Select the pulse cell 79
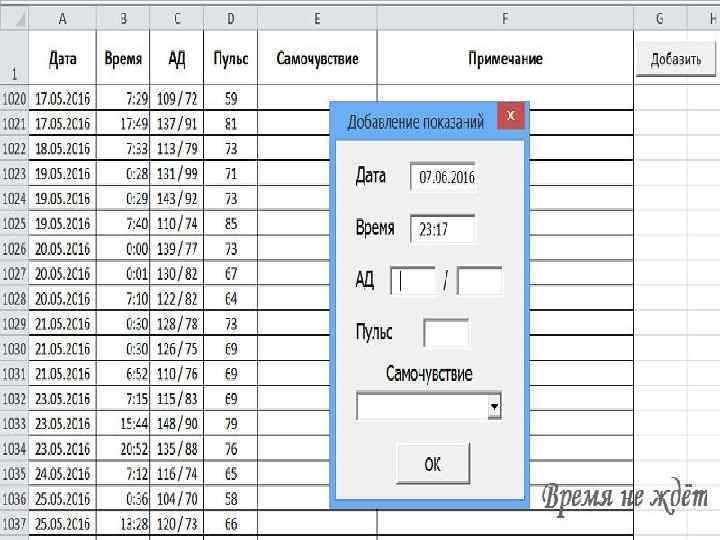The image size is (720, 540). (231, 424)
